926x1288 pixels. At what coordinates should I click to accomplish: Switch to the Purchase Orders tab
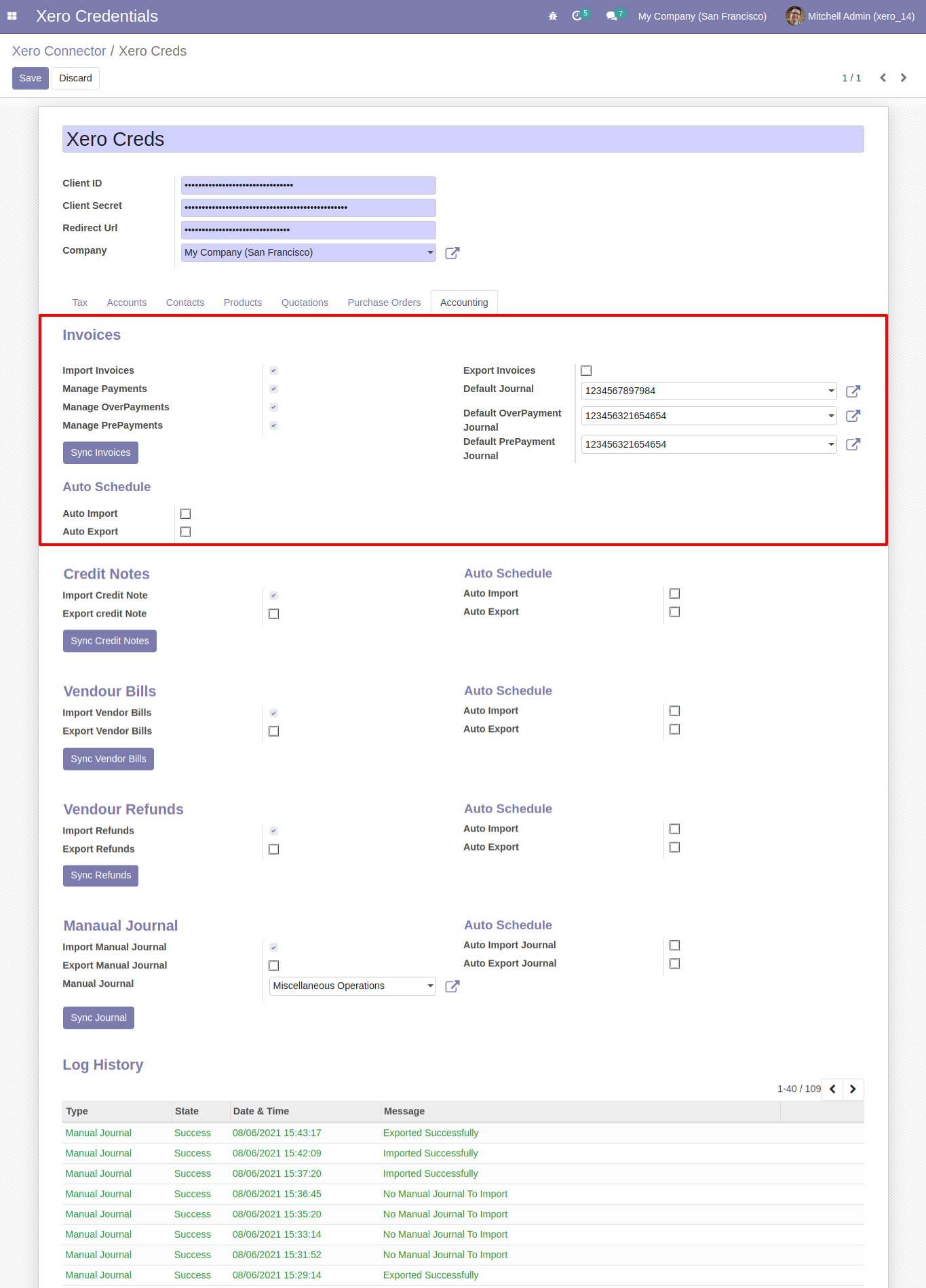tap(384, 303)
